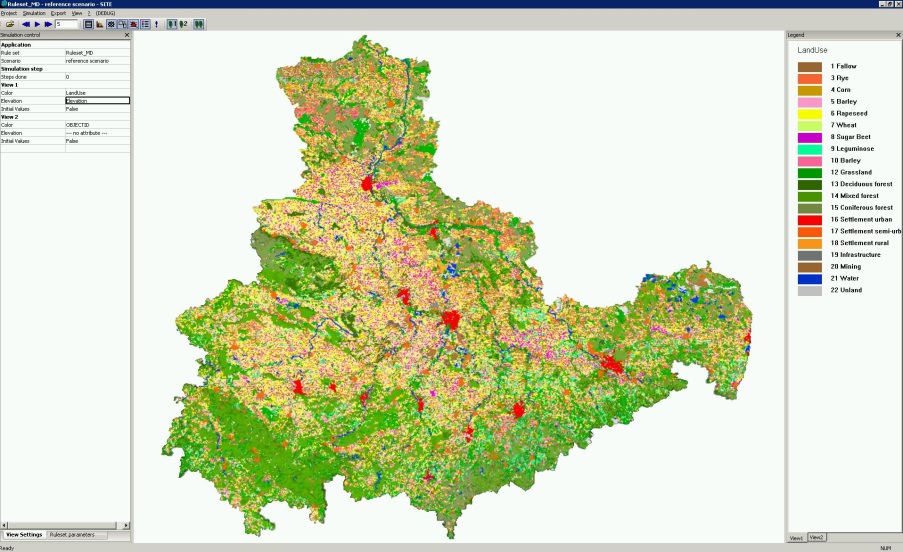This screenshot has height=552, width=903.
Task: Open the Simulation menu
Action: point(34,13)
